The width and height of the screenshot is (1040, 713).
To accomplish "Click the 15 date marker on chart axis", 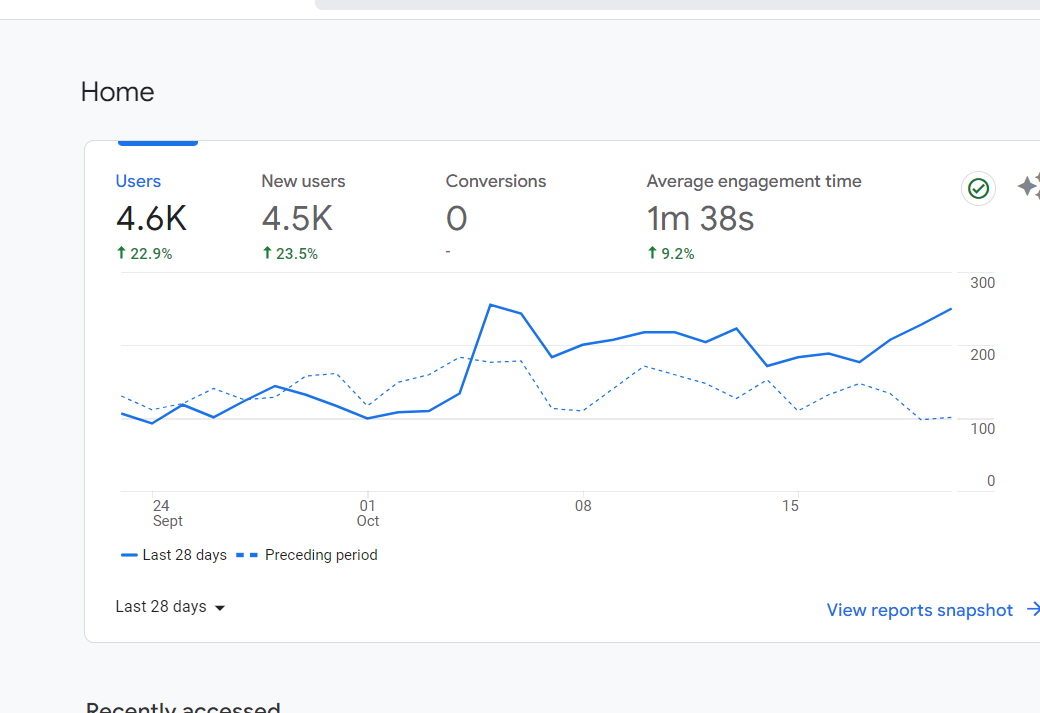I will (x=790, y=506).
